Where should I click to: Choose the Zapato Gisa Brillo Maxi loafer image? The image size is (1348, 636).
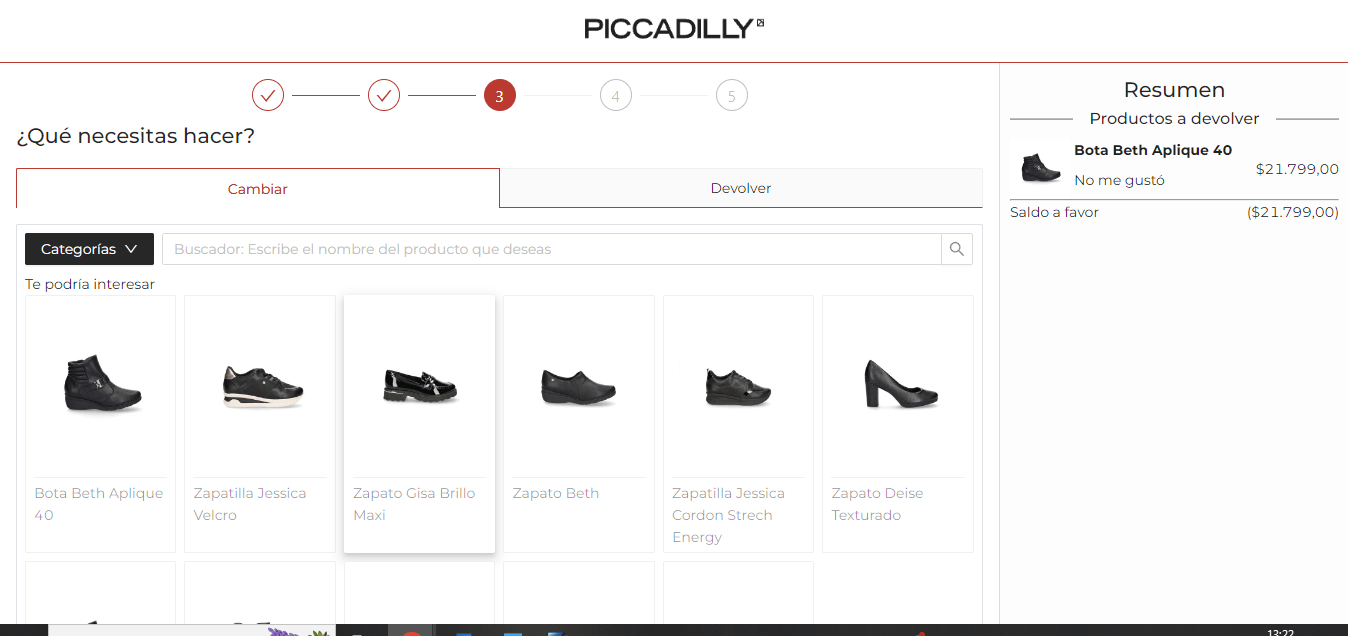(x=420, y=385)
